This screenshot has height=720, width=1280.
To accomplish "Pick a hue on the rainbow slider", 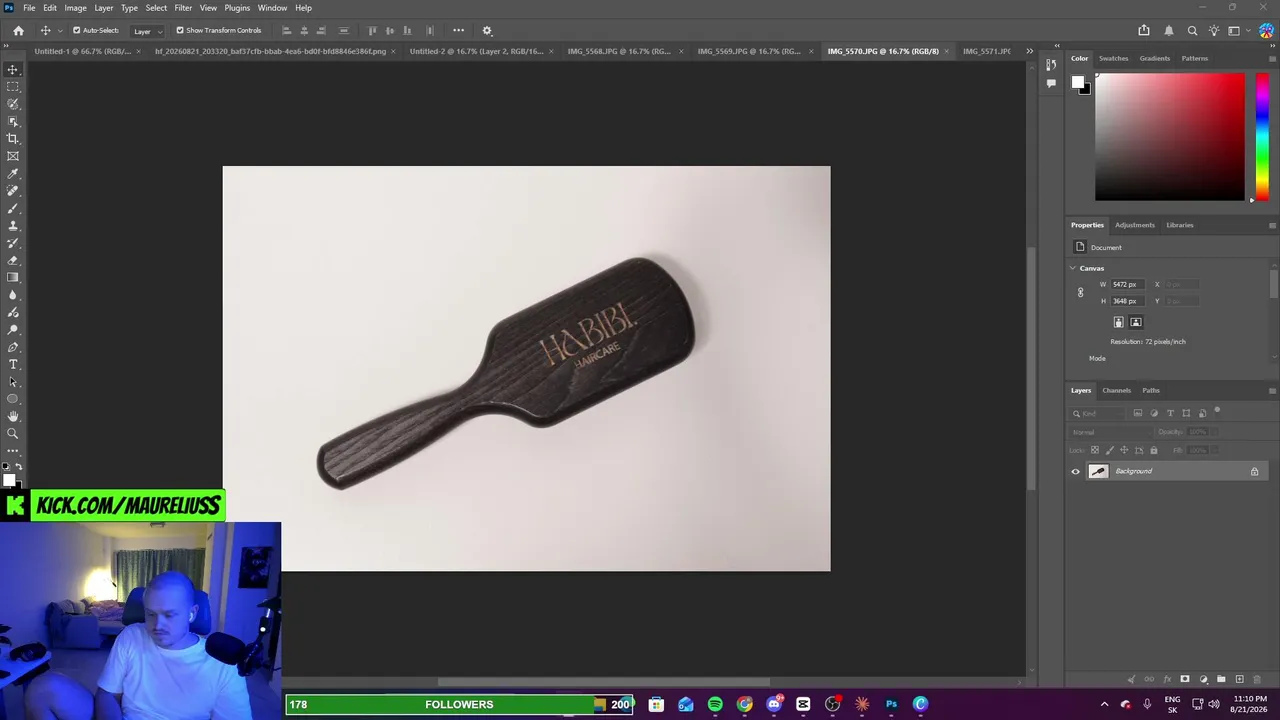I will pyautogui.click(x=1262, y=136).
